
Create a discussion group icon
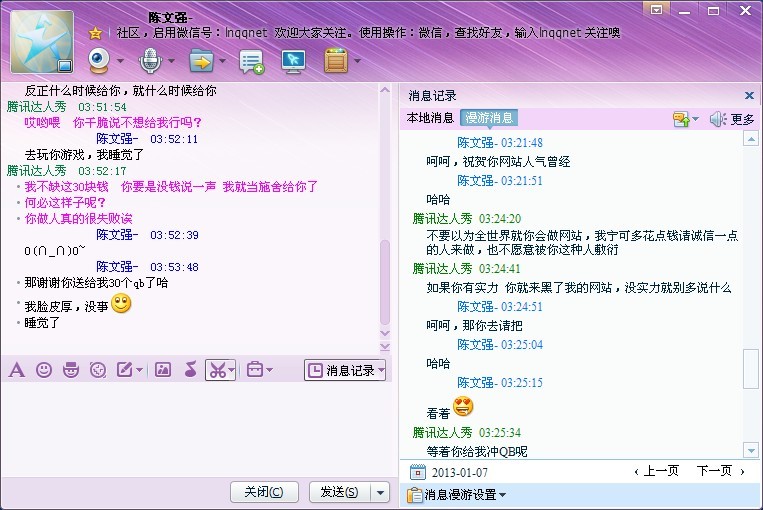pyautogui.click(x=252, y=61)
